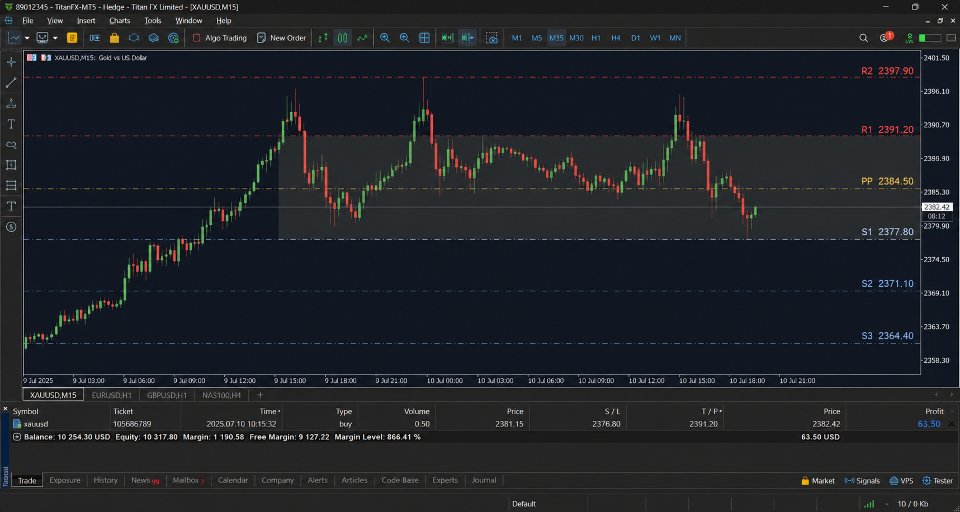Expand the profiles dropdown arrow
This screenshot has height=512, width=960.
pos(55,38)
